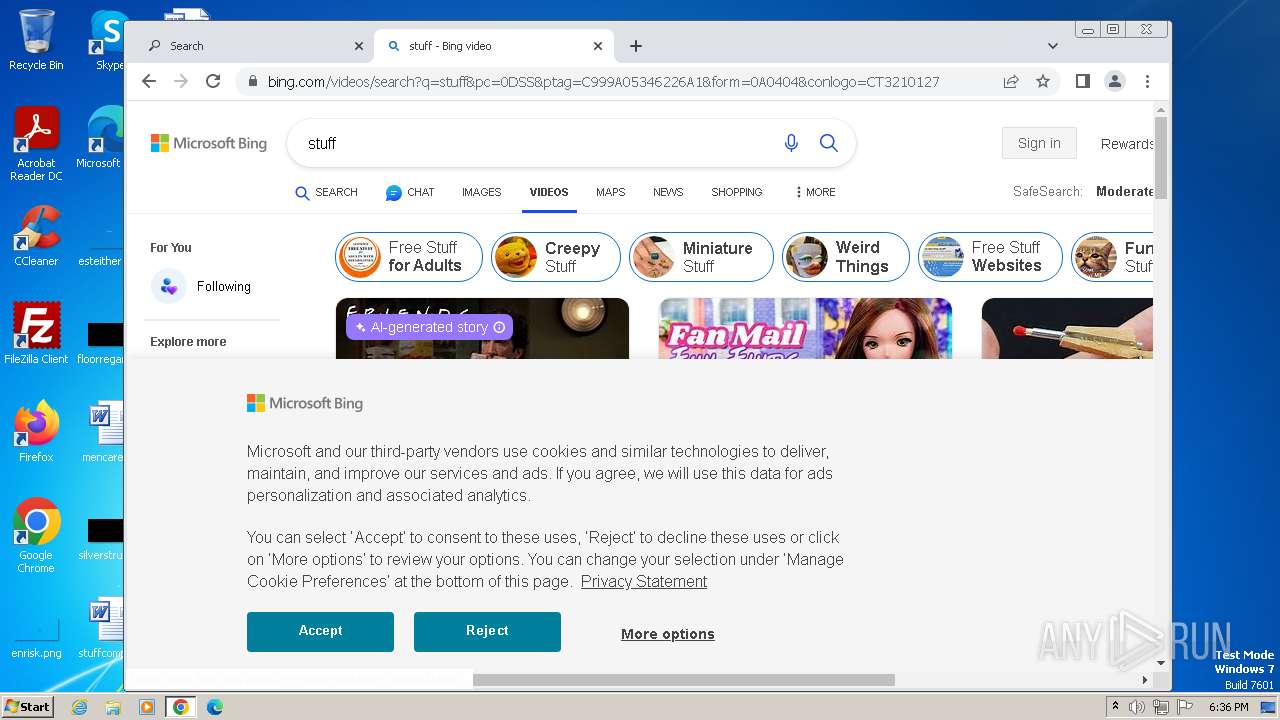Click the Microsoft Bing logo
The image size is (1280, 720).
pyautogui.click(x=209, y=143)
